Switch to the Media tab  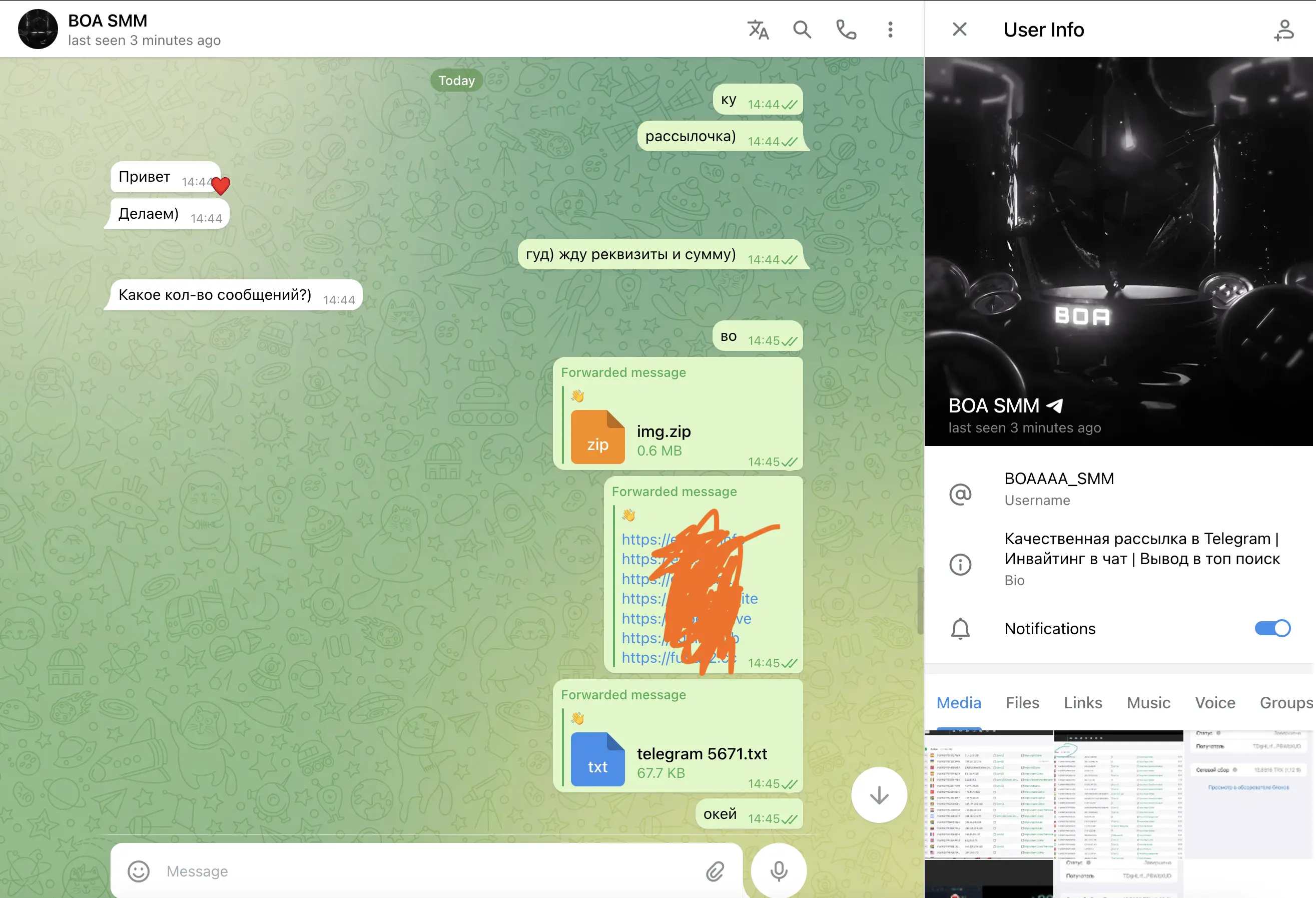click(958, 703)
